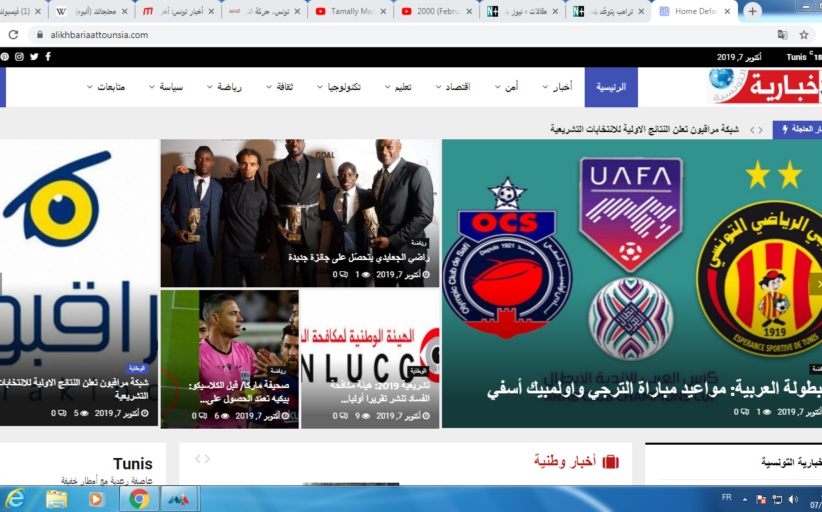The height and width of the screenshot is (512, 822).
Task: Open the File Explorer folder in taskbar
Action: point(56,498)
